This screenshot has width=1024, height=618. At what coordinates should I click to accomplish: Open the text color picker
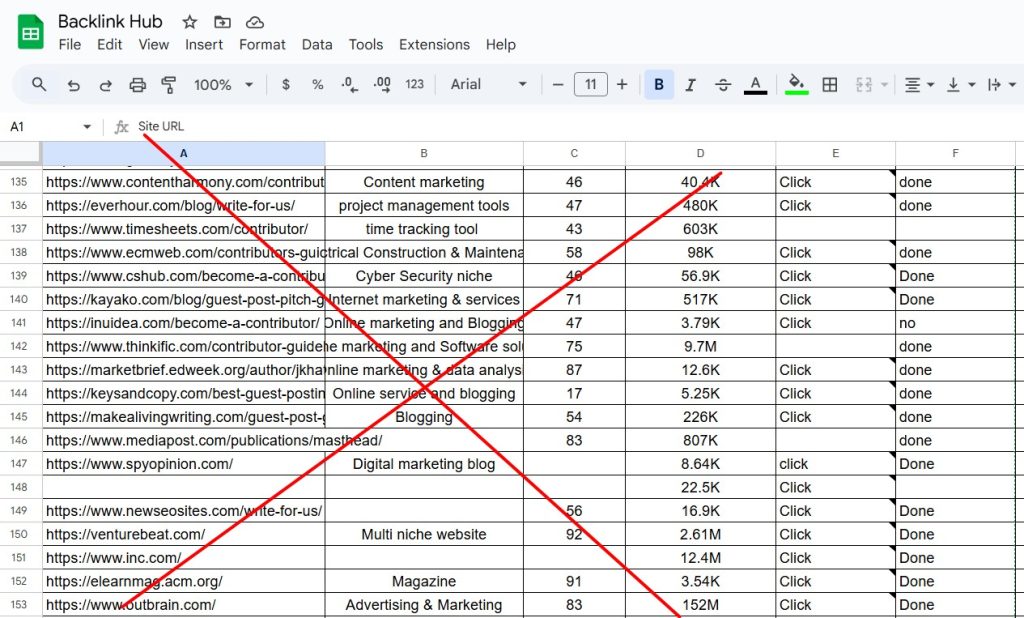click(x=756, y=85)
